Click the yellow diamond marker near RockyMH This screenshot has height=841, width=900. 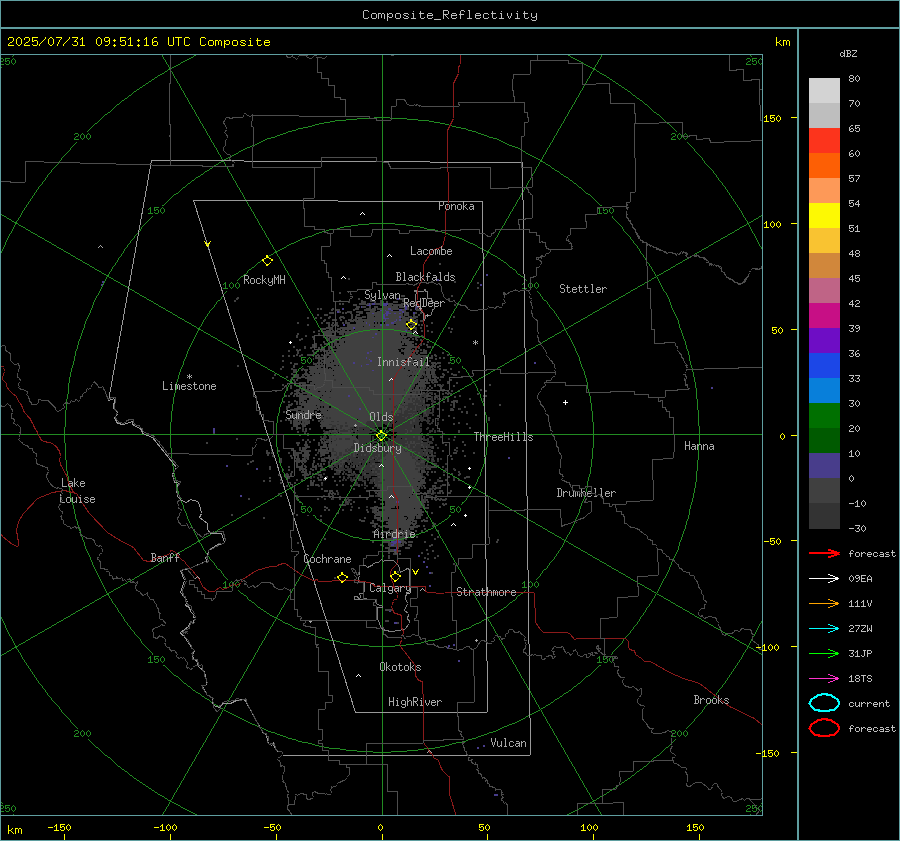coord(267,261)
